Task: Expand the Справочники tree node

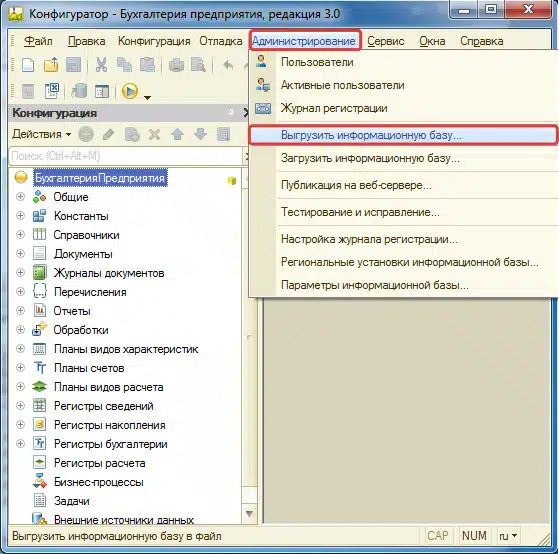Action: click(21, 235)
